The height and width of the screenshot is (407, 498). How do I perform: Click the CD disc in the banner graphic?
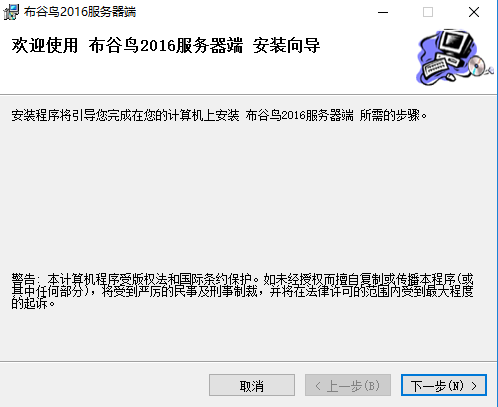pyautogui.click(x=477, y=65)
